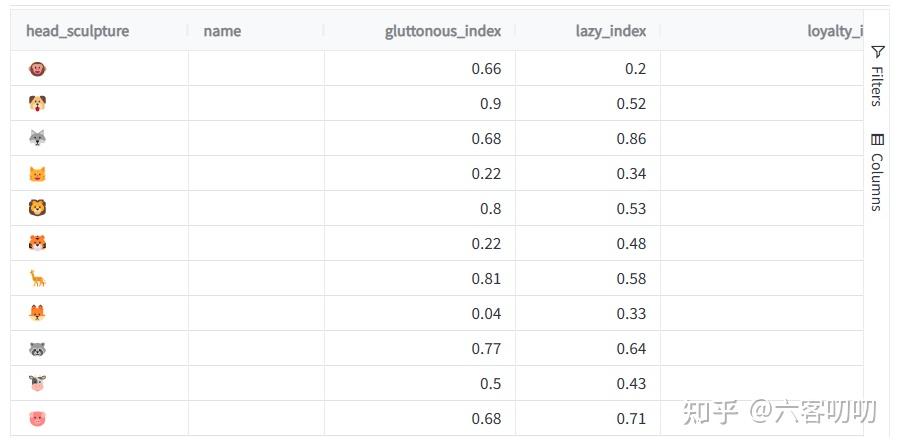This screenshot has width=900, height=448.
Task: Click the monkey emoji avatar
Action: (37, 69)
